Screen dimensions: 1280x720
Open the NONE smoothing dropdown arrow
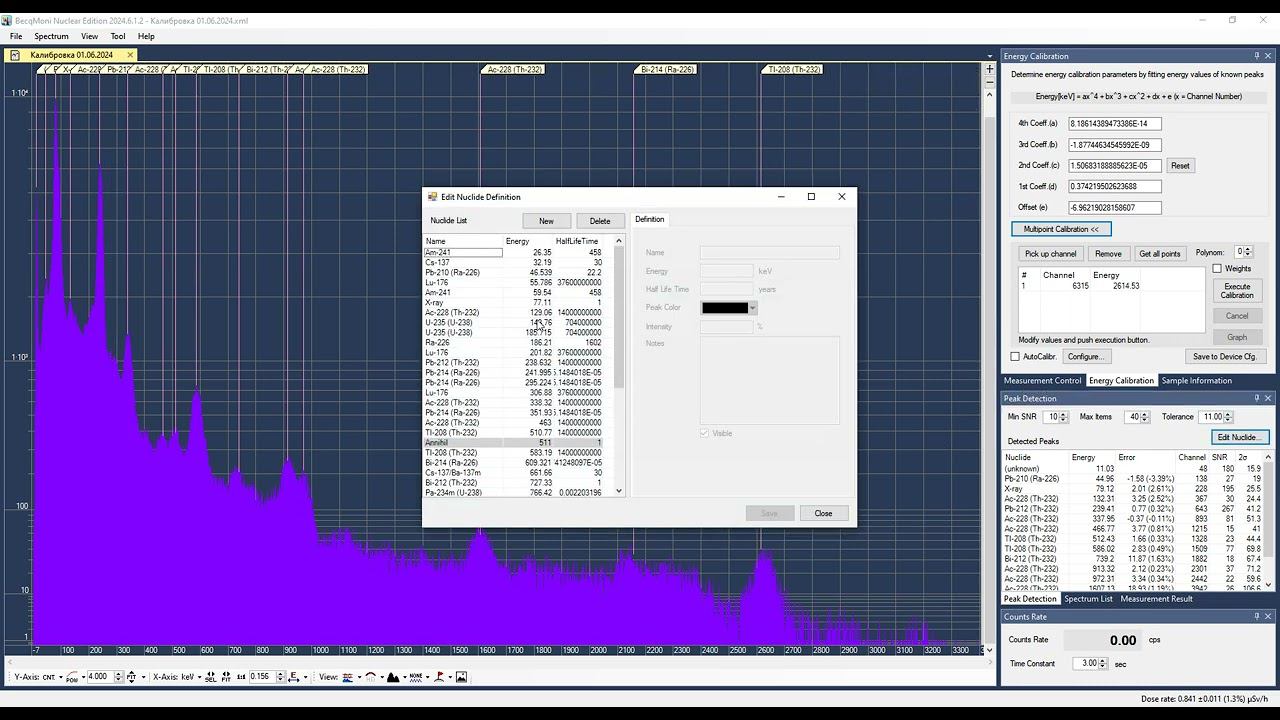point(427,677)
